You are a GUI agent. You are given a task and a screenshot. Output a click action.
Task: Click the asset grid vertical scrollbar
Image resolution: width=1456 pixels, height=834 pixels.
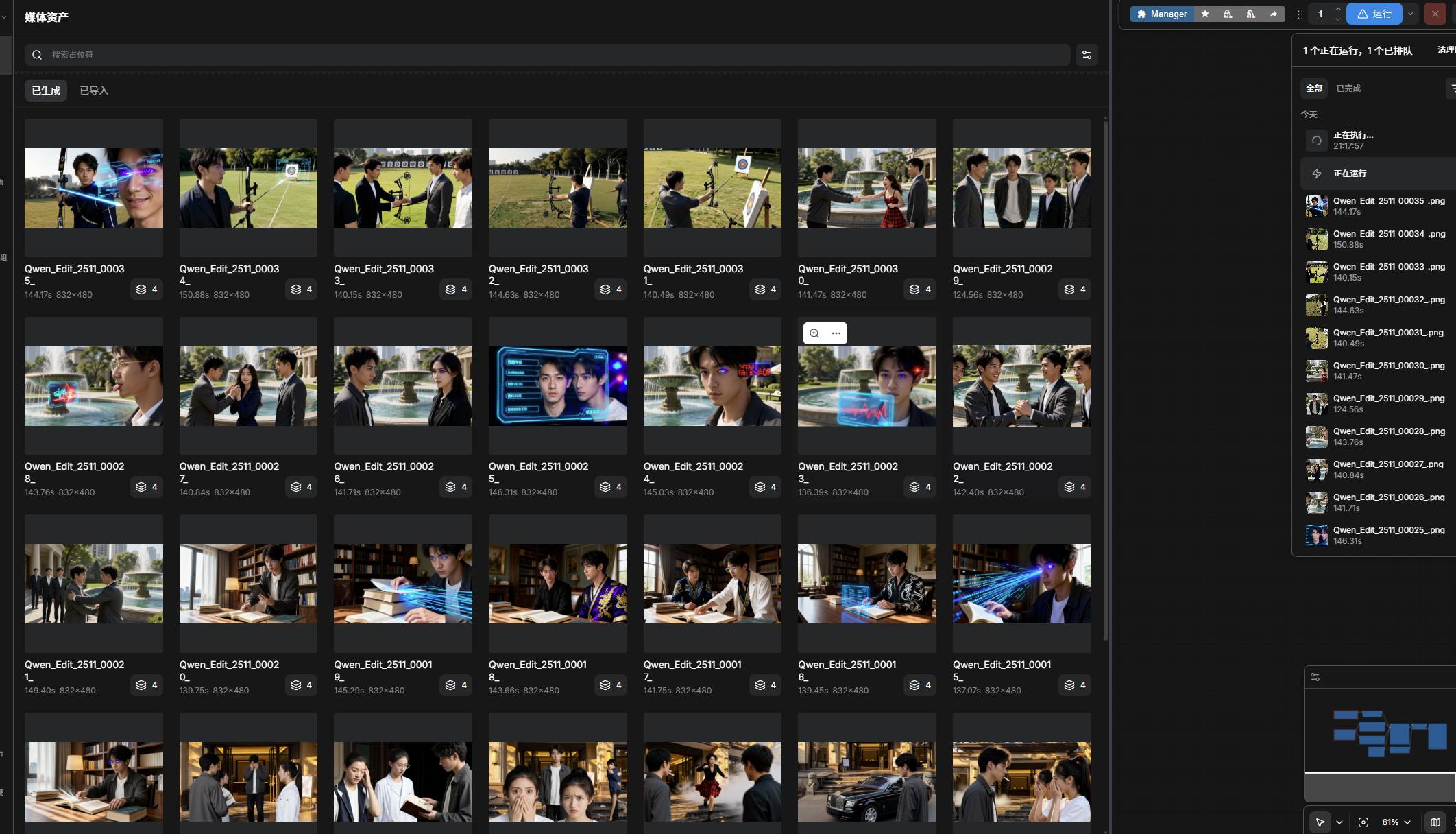point(1105,381)
